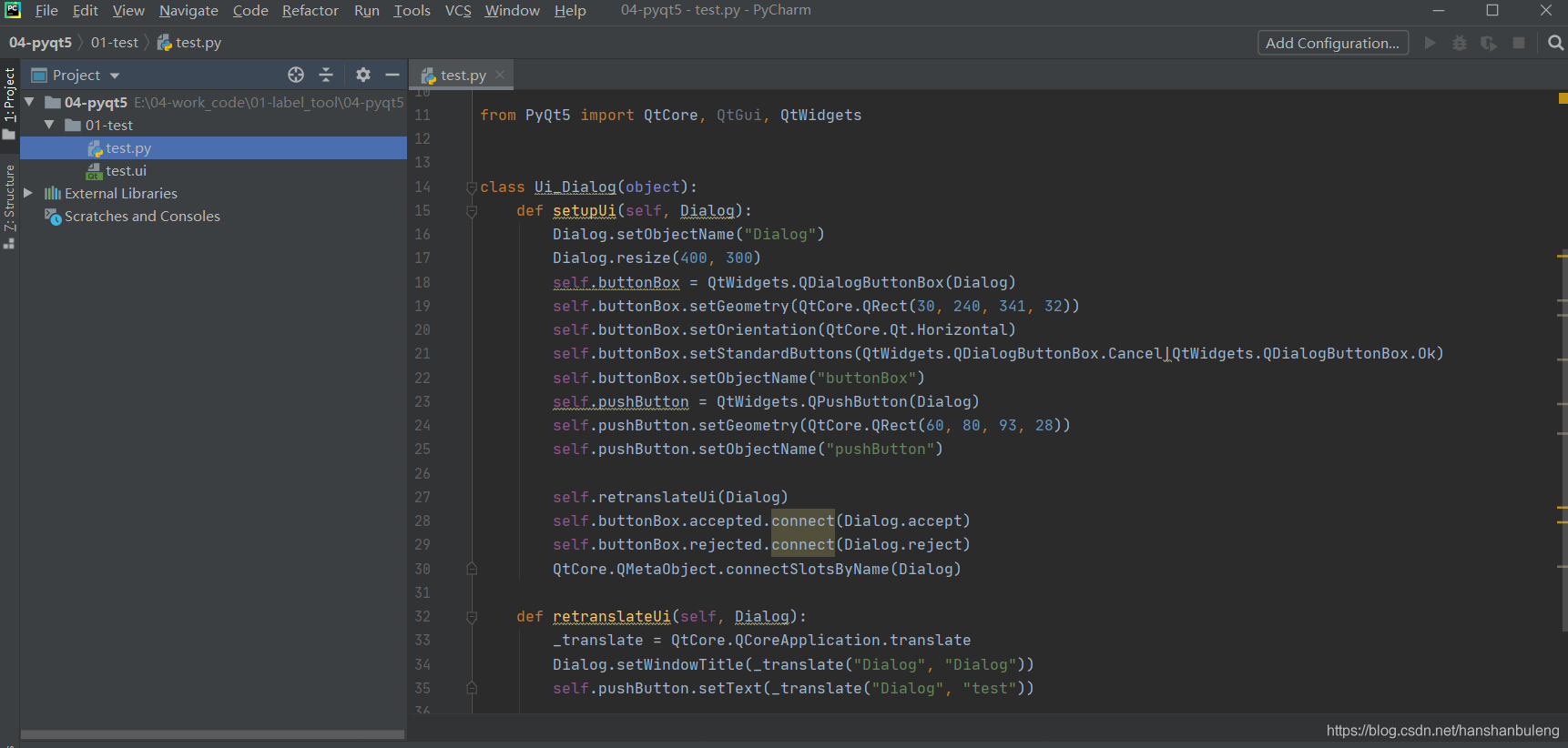The image size is (1568, 748).
Task: Open Project panel settings gear
Action: [363, 75]
